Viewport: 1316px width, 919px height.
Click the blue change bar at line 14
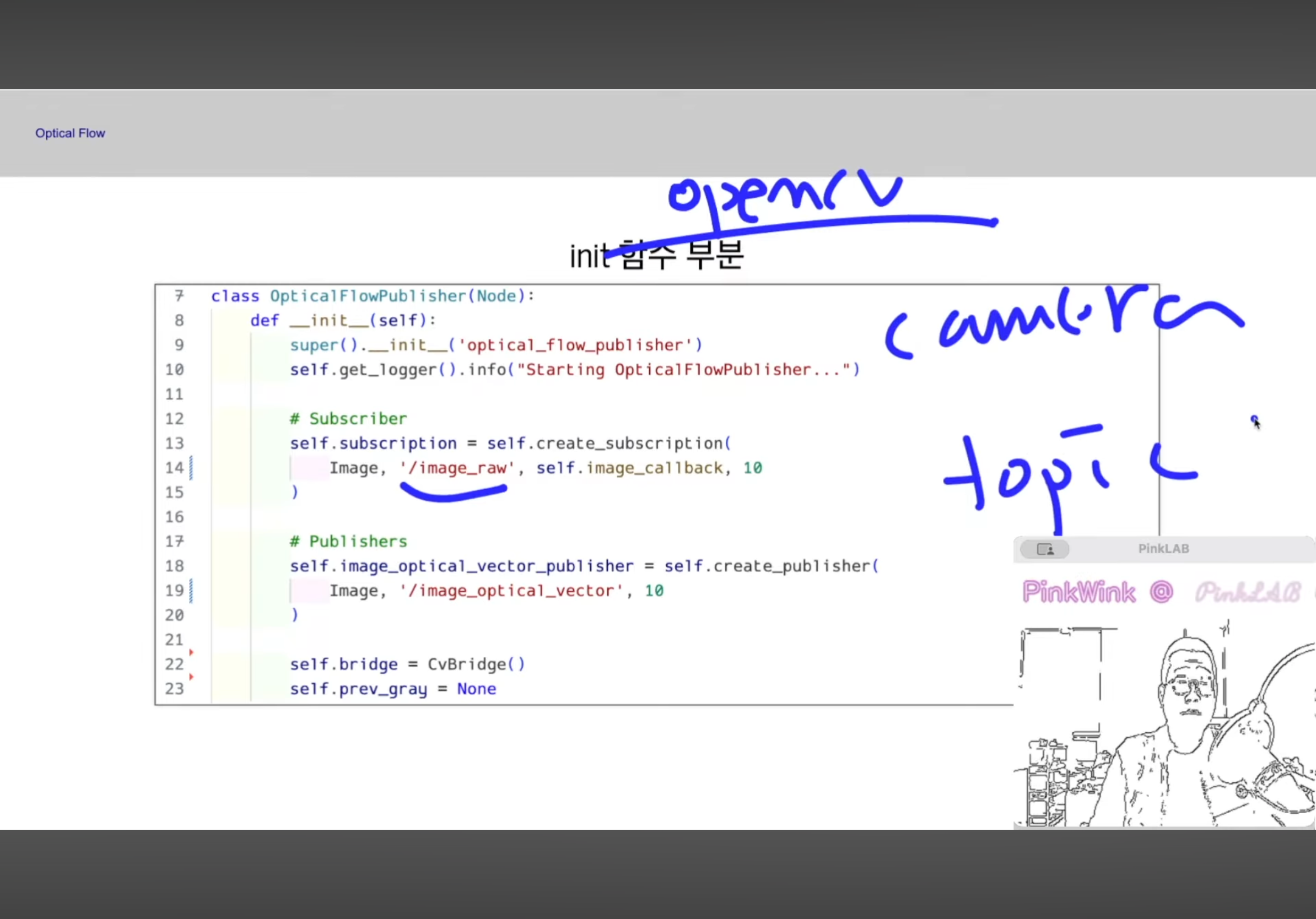(191, 468)
